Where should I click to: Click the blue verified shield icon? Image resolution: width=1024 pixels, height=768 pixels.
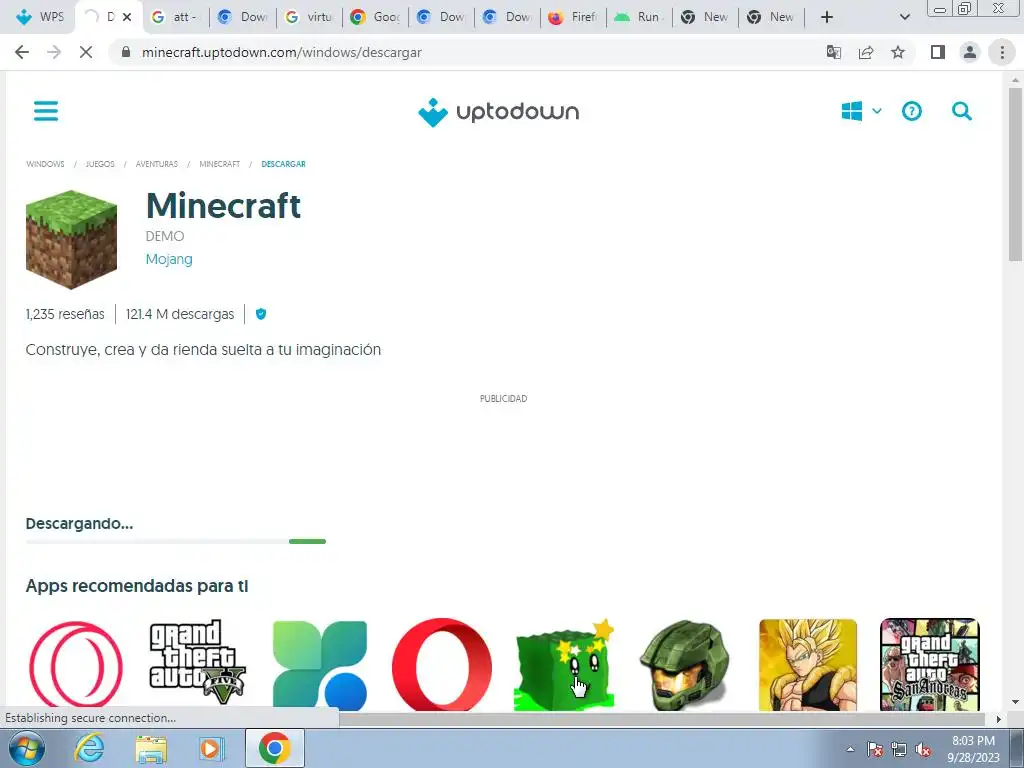pyautogui.click(x=261, y=314)
